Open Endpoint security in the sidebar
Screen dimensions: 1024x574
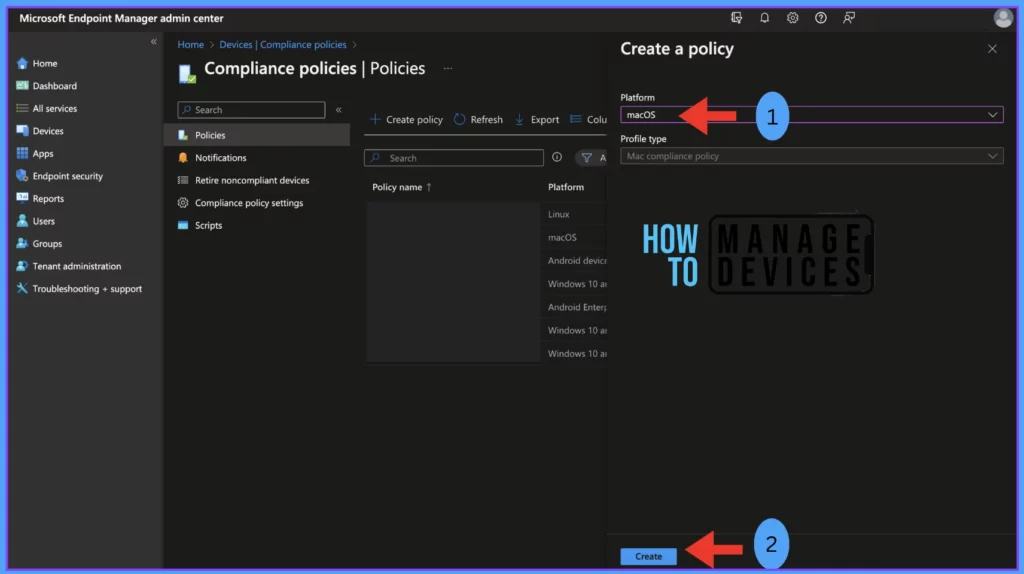tap(67, 176)
